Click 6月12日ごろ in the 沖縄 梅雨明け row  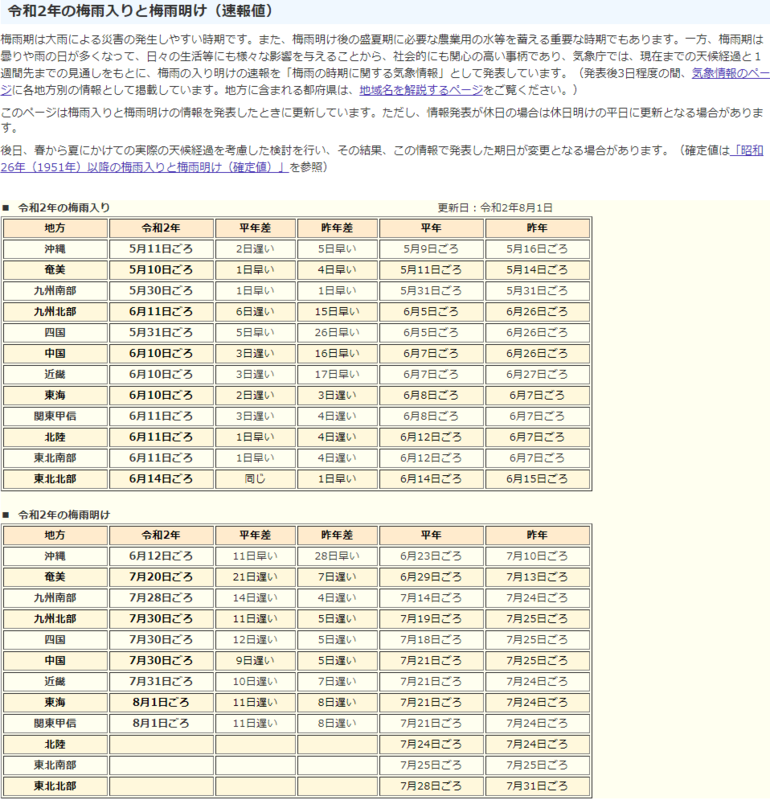[161, 556]
